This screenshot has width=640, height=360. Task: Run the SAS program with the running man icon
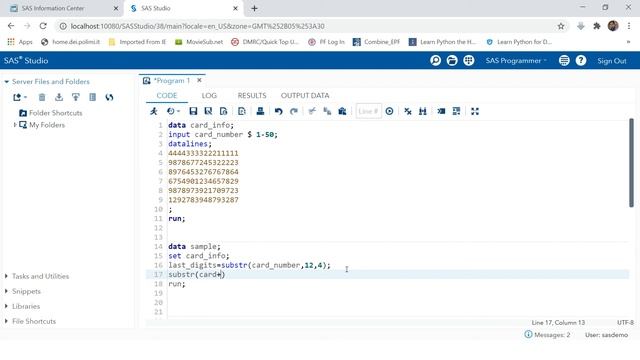click(154, 111)
